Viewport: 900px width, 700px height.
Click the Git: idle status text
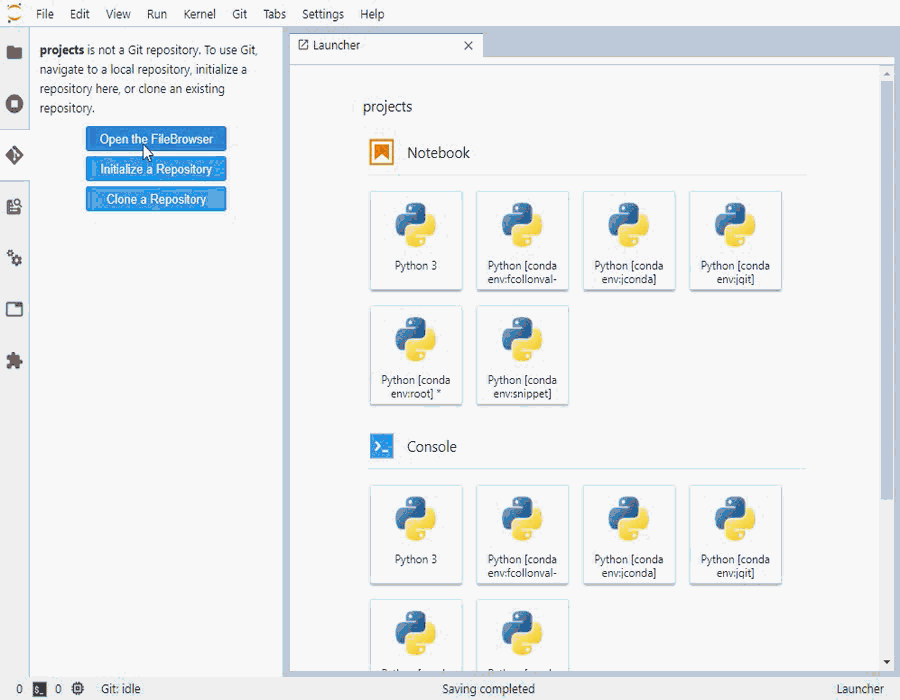point(121,689)
